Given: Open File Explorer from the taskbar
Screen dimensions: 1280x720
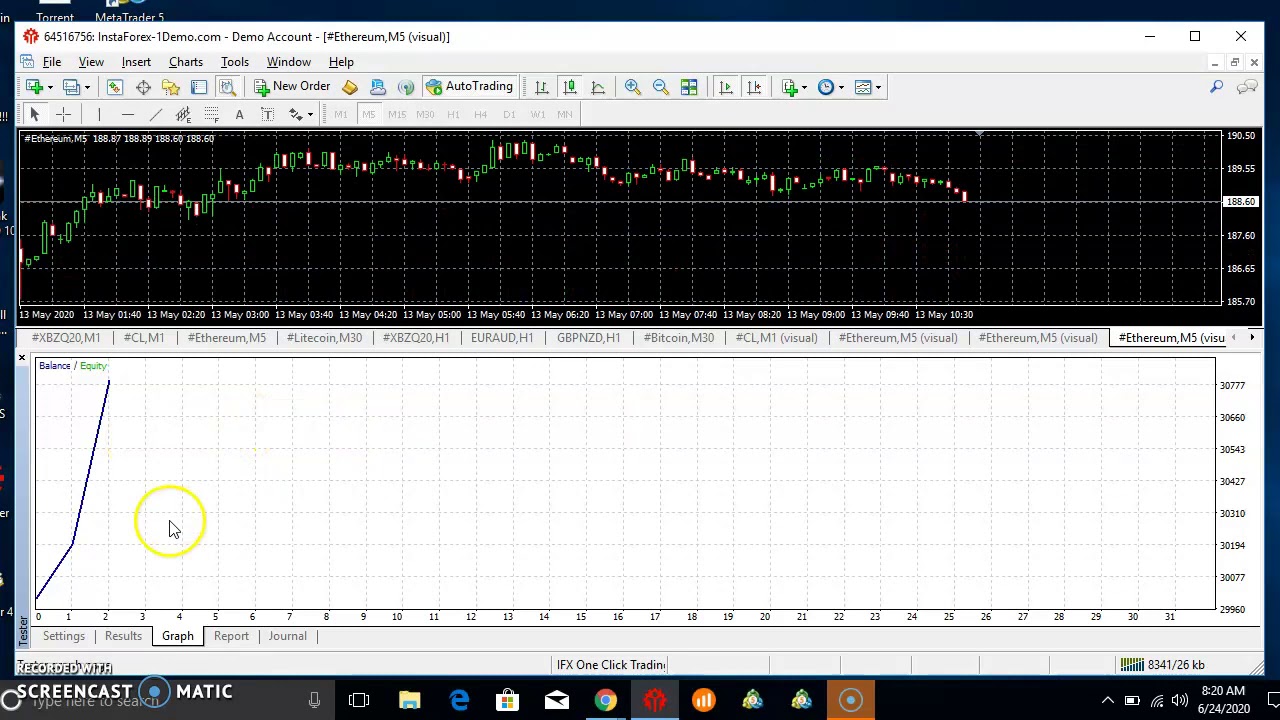Looking at the screenshot, I should tap(410, 700).
